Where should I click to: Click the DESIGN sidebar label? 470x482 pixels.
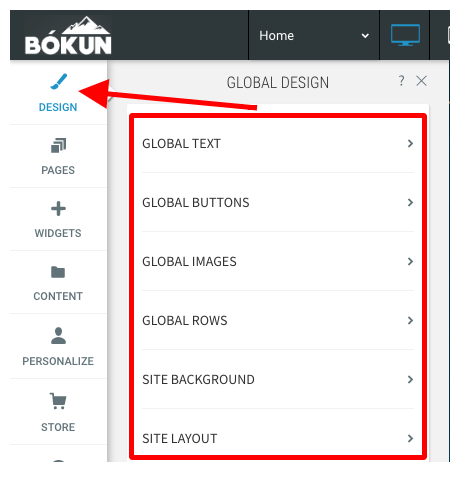click(x=58, y=107)
